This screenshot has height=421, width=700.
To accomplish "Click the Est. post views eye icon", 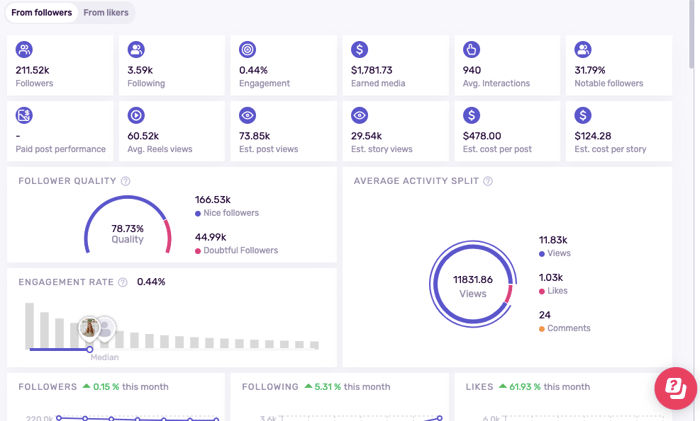I will [248, 116].
